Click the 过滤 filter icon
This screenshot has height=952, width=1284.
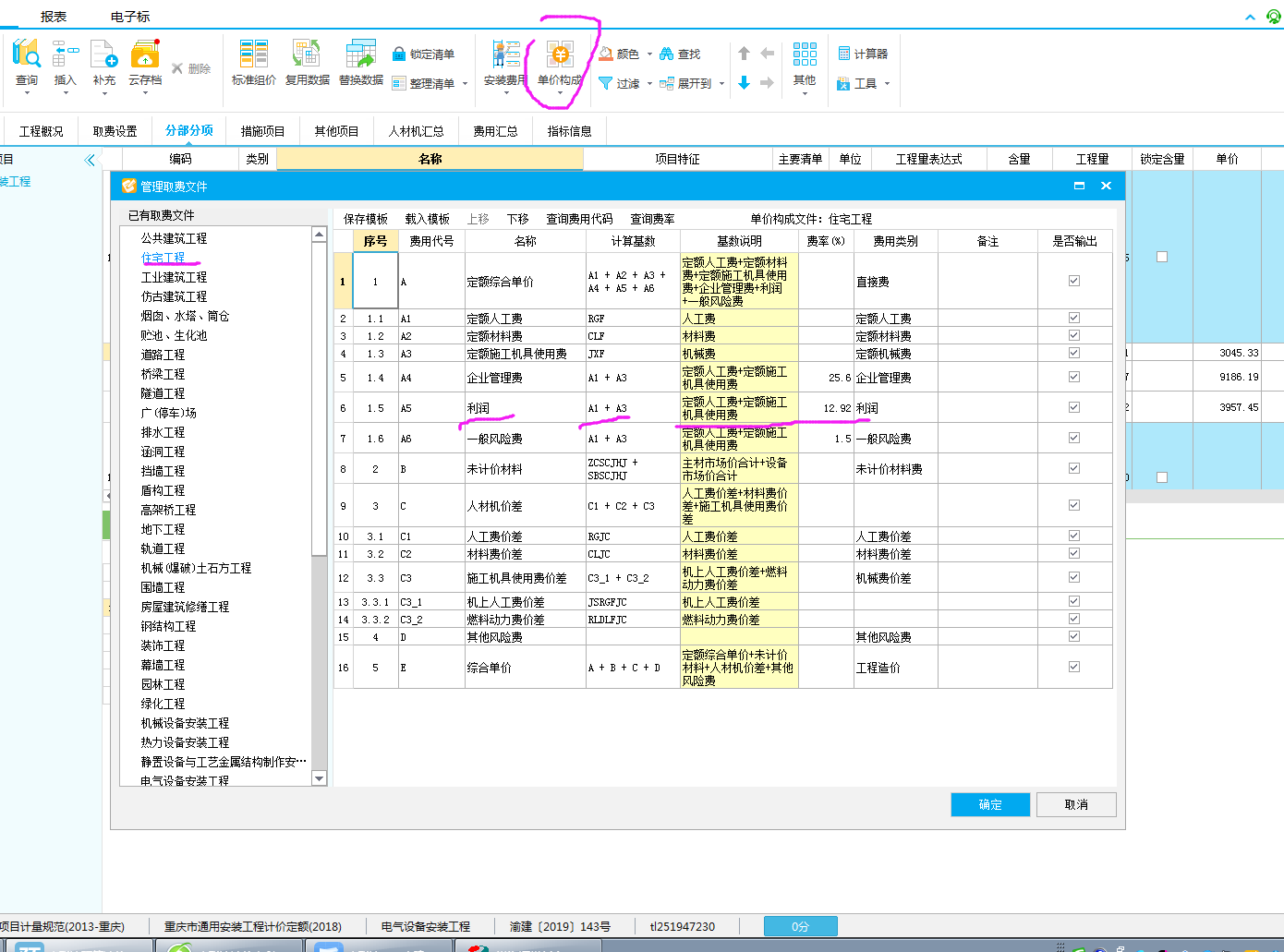tap(606, 83)
